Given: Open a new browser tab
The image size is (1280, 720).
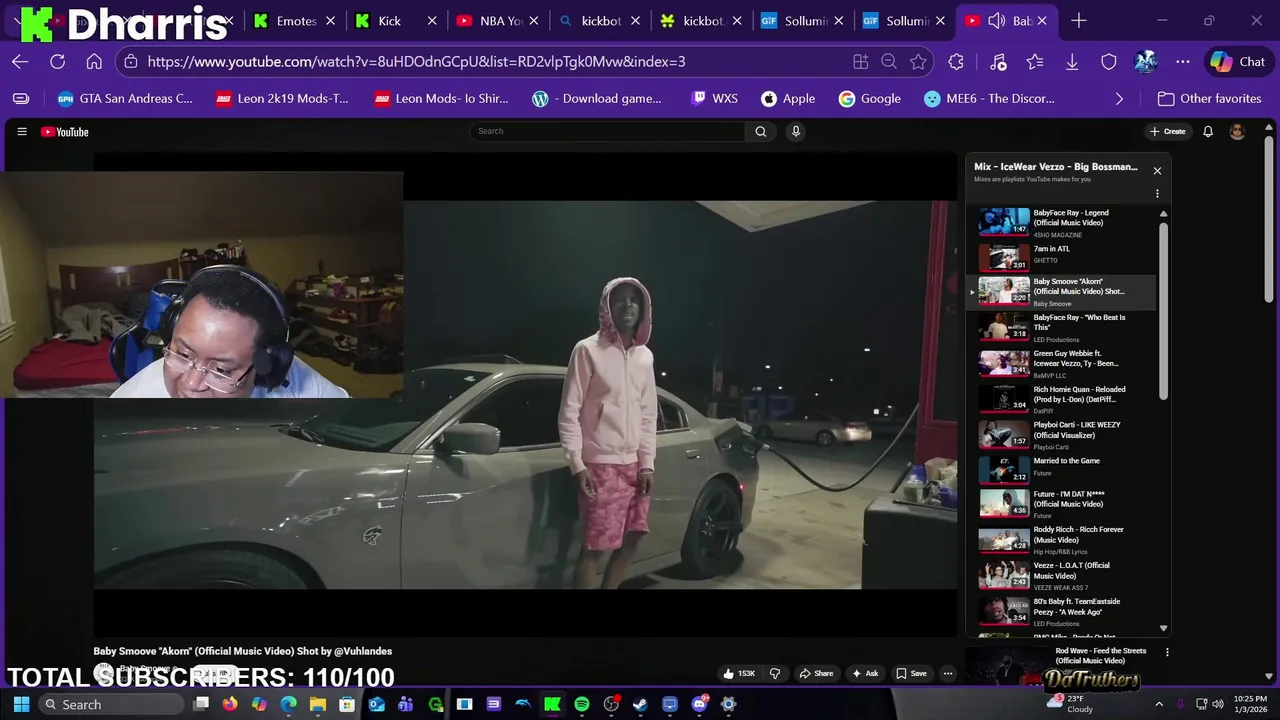Looking at the screenshot, I should coord(1078,21).
